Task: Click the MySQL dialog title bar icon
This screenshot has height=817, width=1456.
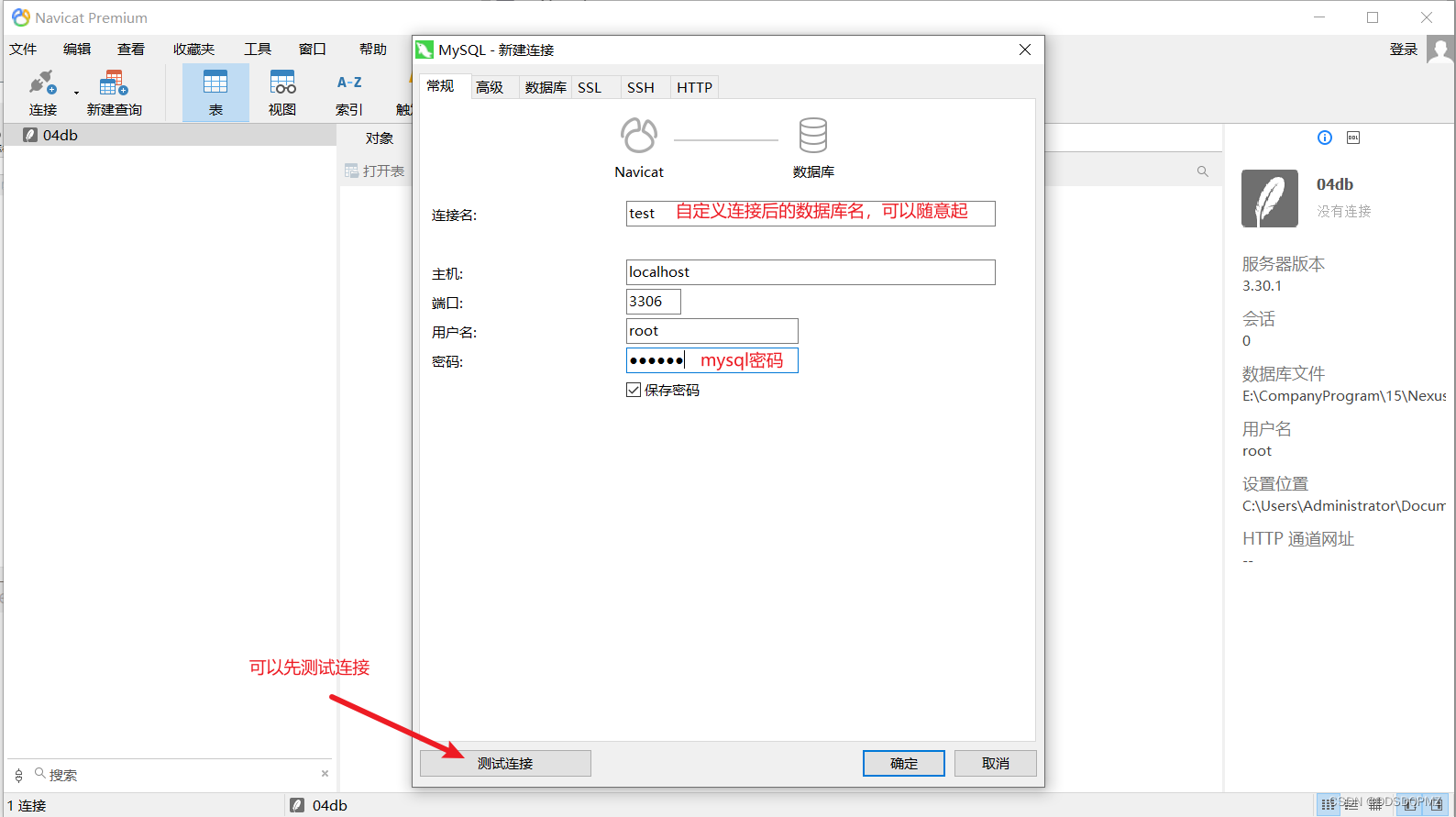Action: pyautogui.click(x=425, y=50)
